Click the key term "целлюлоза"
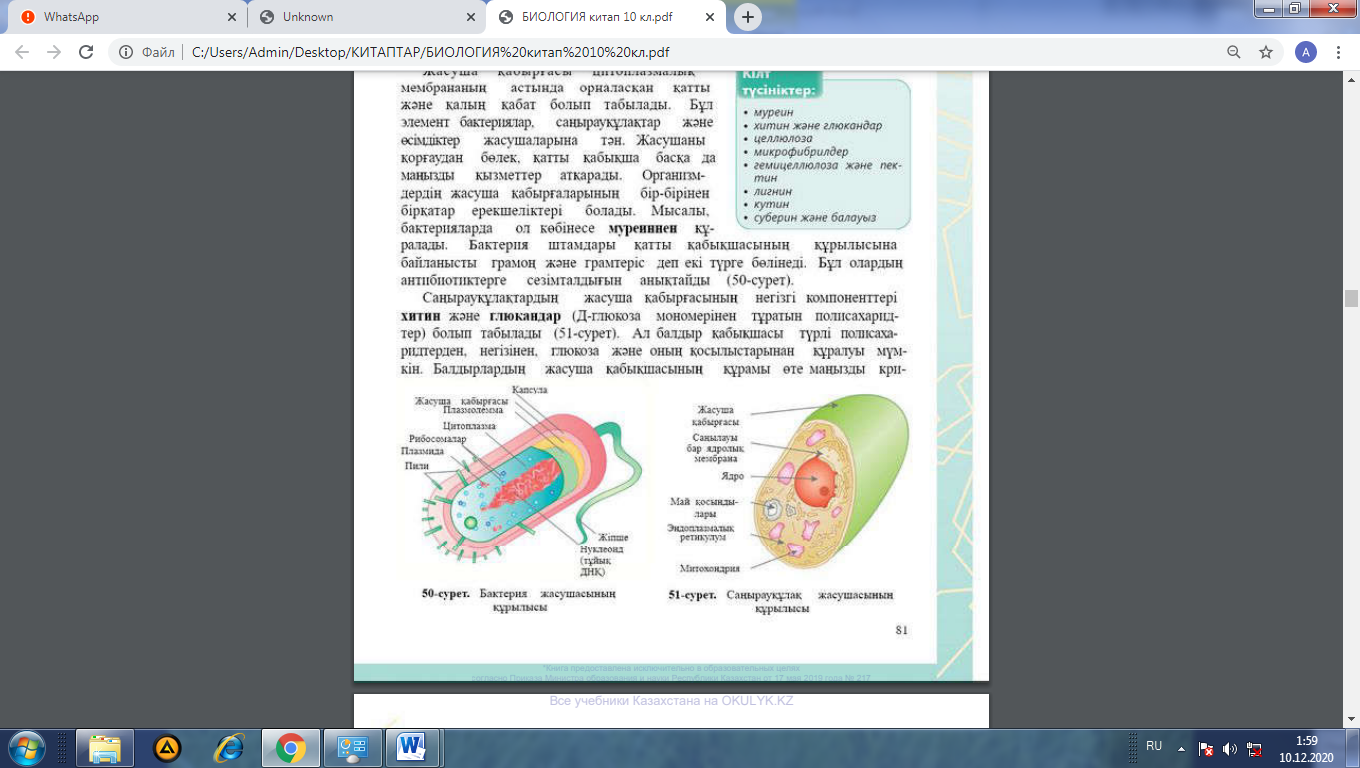Screen dimensions: 1360x768 pos(784,138)
